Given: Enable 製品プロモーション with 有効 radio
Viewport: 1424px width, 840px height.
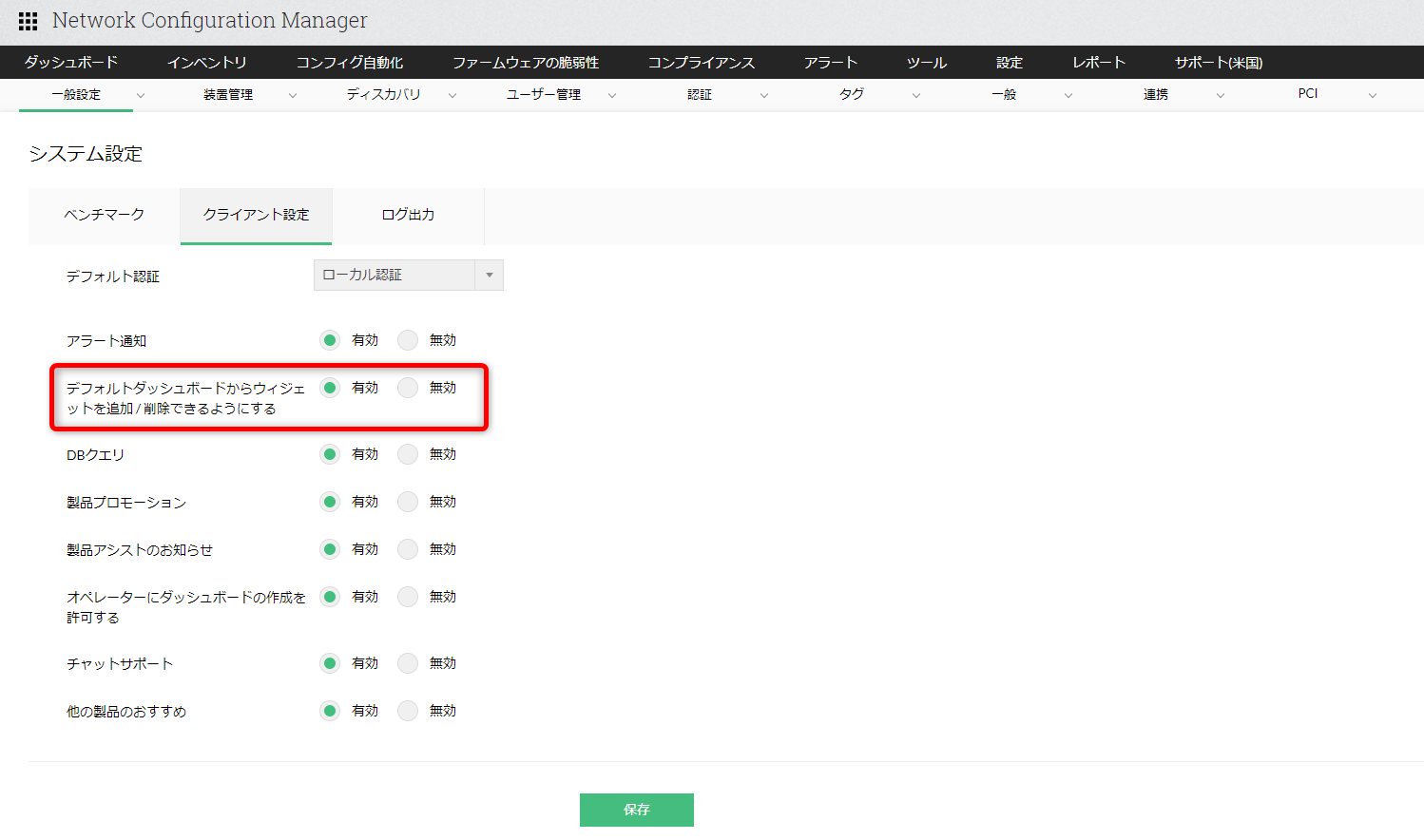Looking at the screenshot, I should (x=330, y=502).
